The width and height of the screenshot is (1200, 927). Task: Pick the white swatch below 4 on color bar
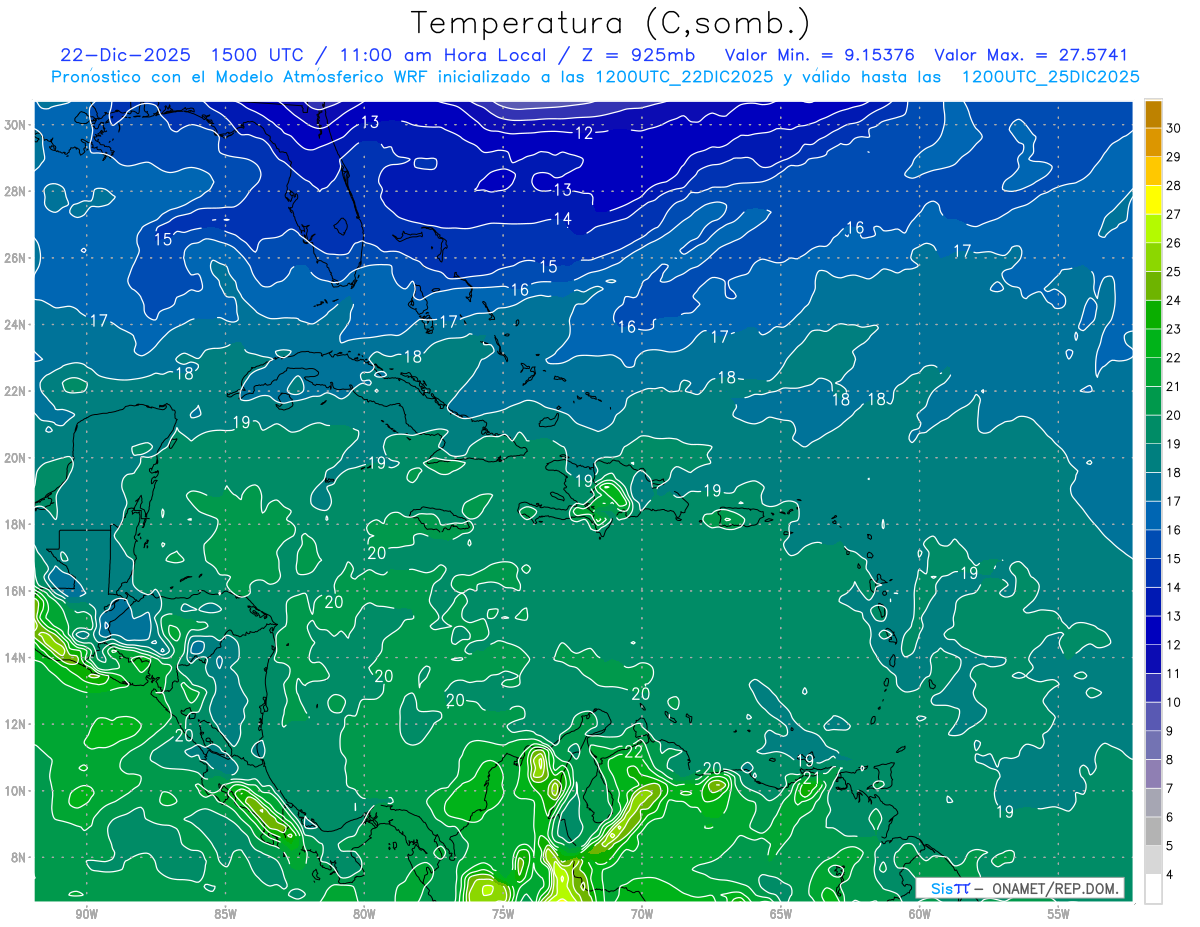(x=1154, y=889)
